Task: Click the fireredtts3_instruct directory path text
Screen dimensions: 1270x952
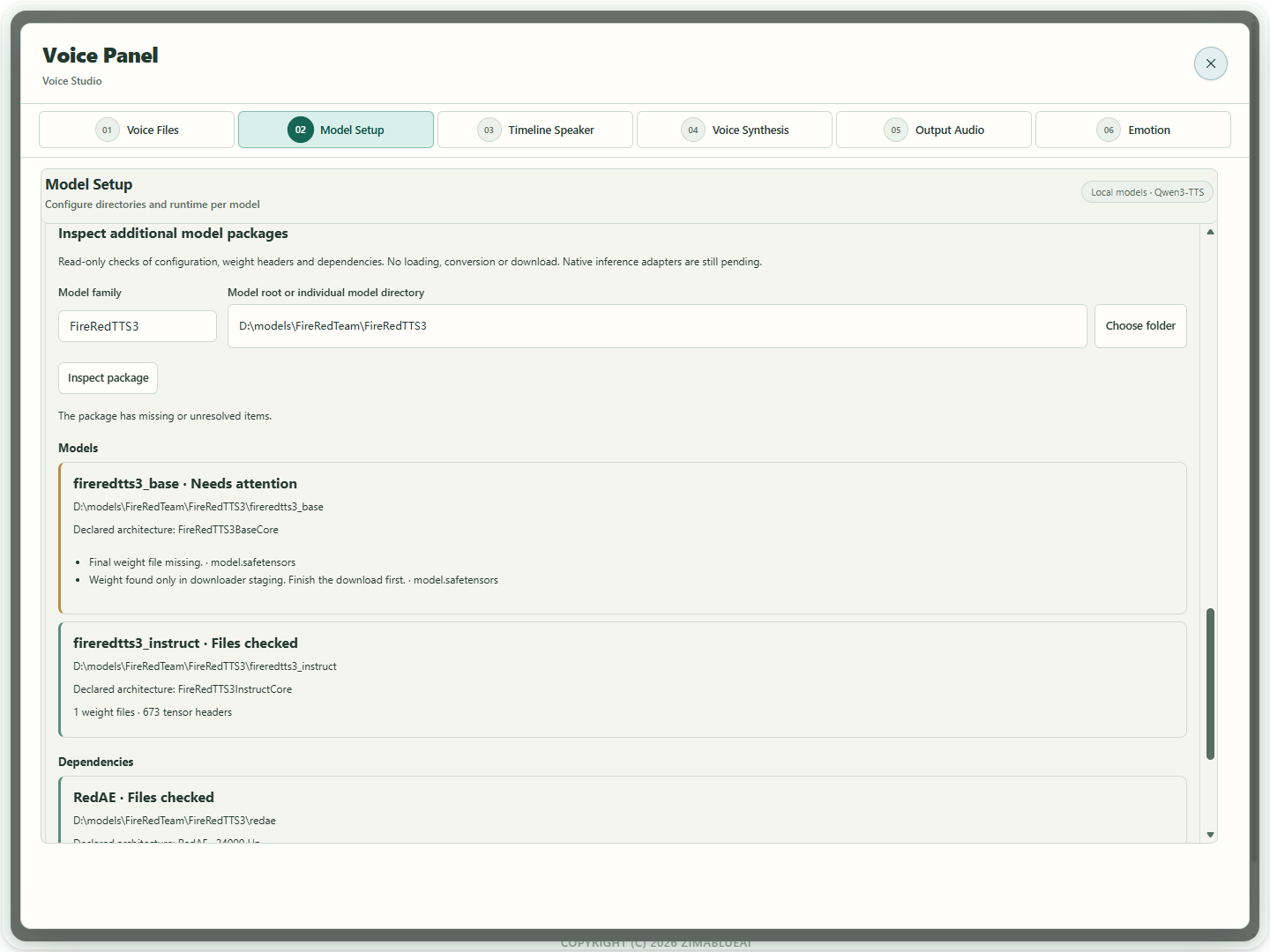Action: click(205, 666)
